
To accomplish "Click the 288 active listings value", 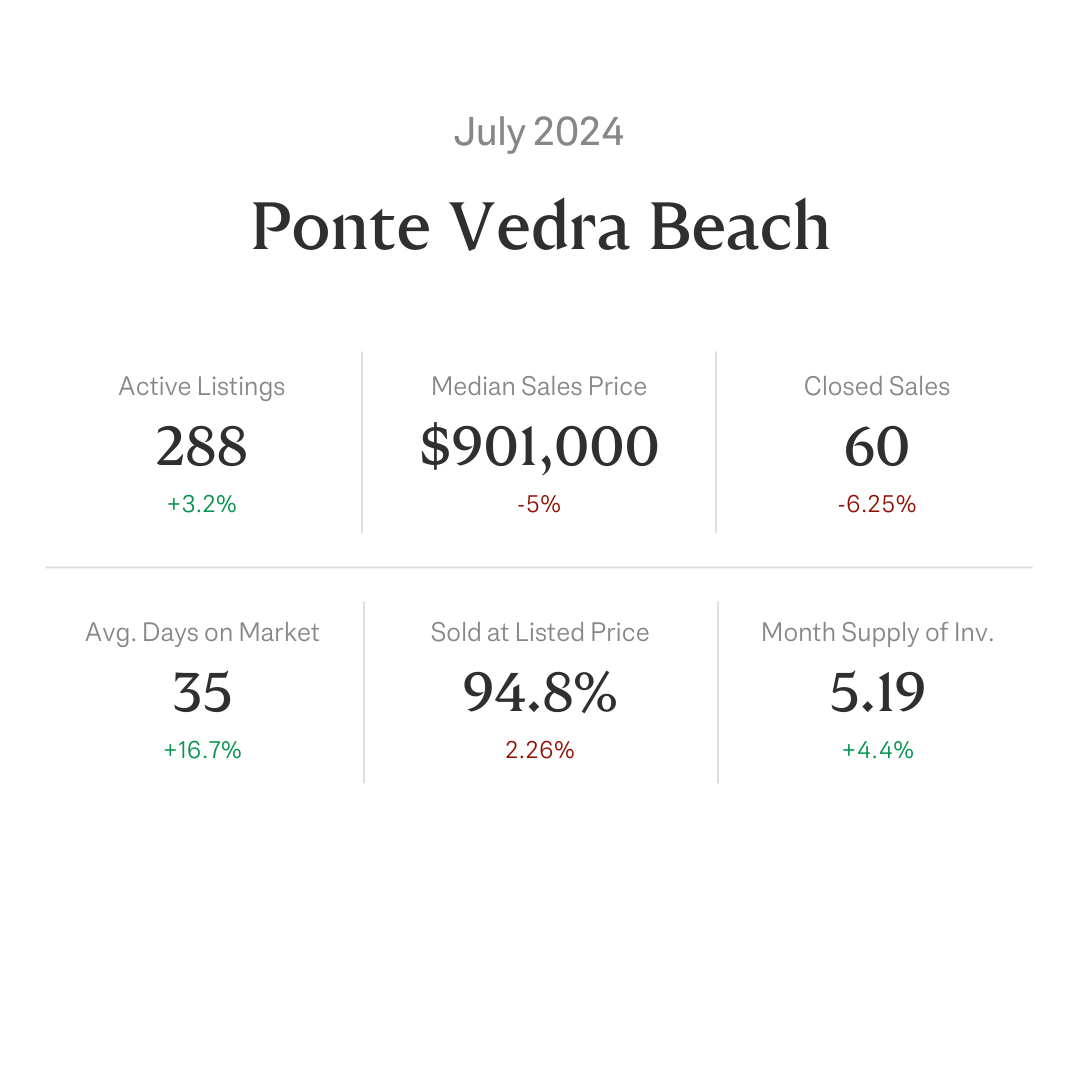I will [x=201, y=446].
